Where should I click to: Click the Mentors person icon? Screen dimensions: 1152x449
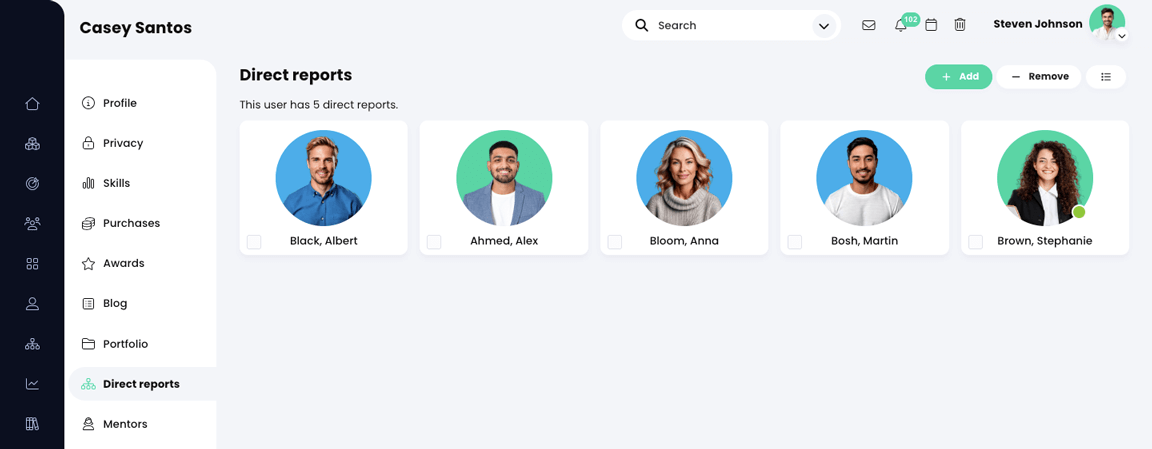pyautogui.click(x=88, y=424)
